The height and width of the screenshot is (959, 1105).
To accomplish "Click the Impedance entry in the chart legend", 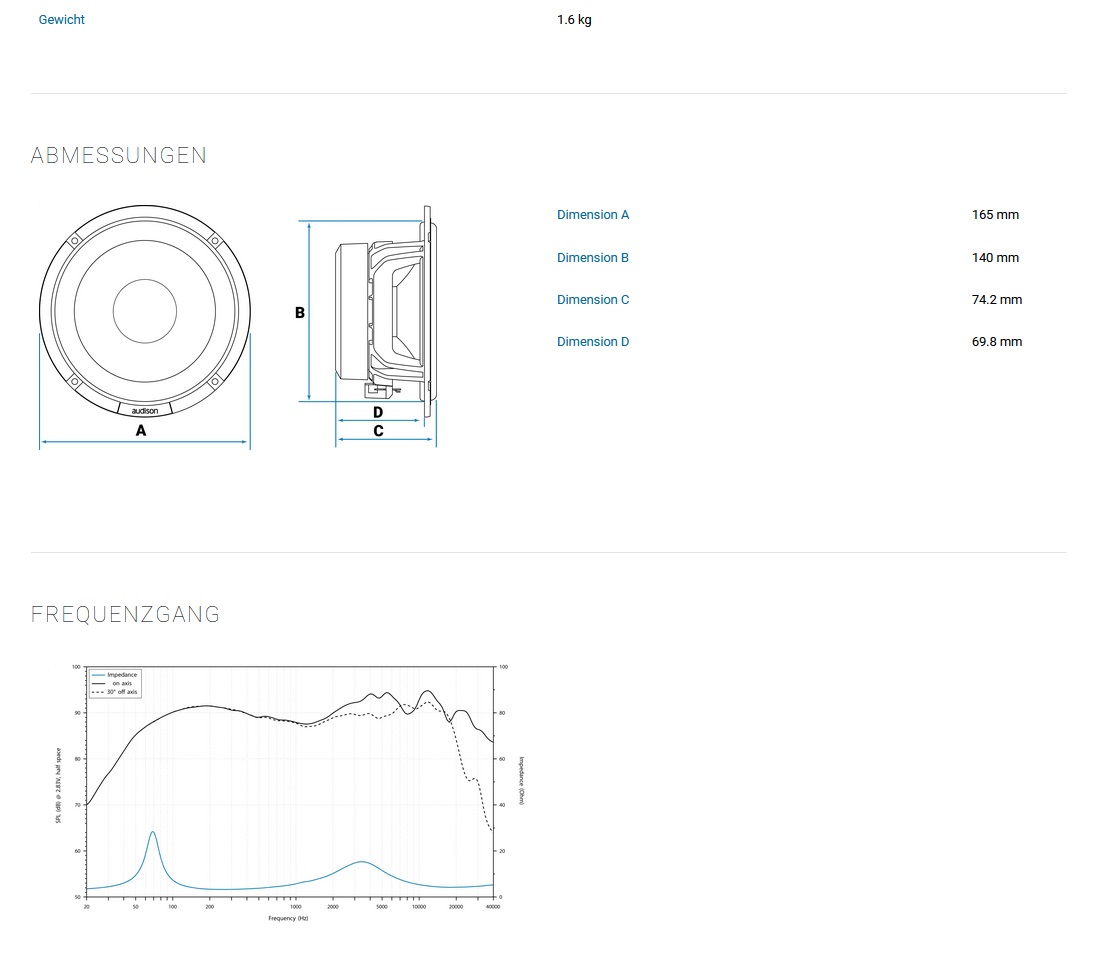I will (122, 675).
